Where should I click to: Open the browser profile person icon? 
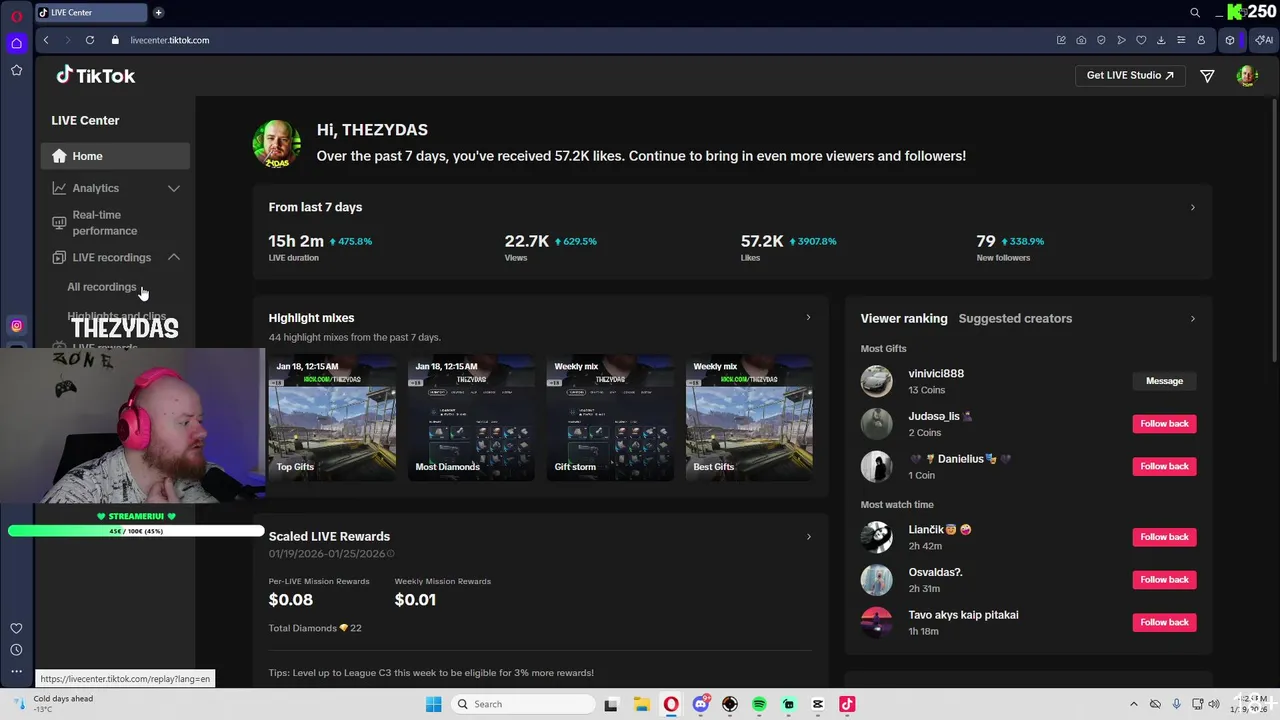pyautogui.click(x=1201, y=40)
